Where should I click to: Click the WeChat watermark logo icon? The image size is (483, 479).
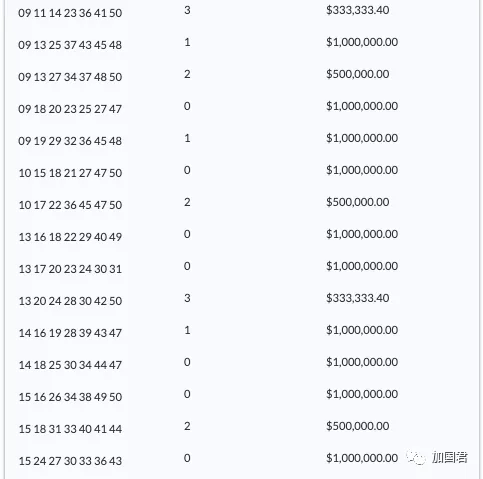tap(416, 457)
